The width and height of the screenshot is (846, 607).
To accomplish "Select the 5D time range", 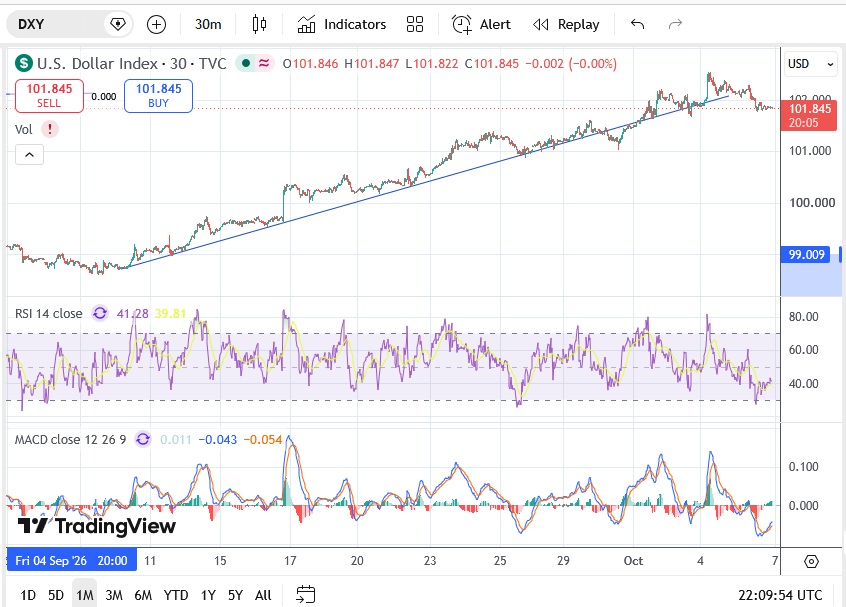I will (x=56, y=595).
